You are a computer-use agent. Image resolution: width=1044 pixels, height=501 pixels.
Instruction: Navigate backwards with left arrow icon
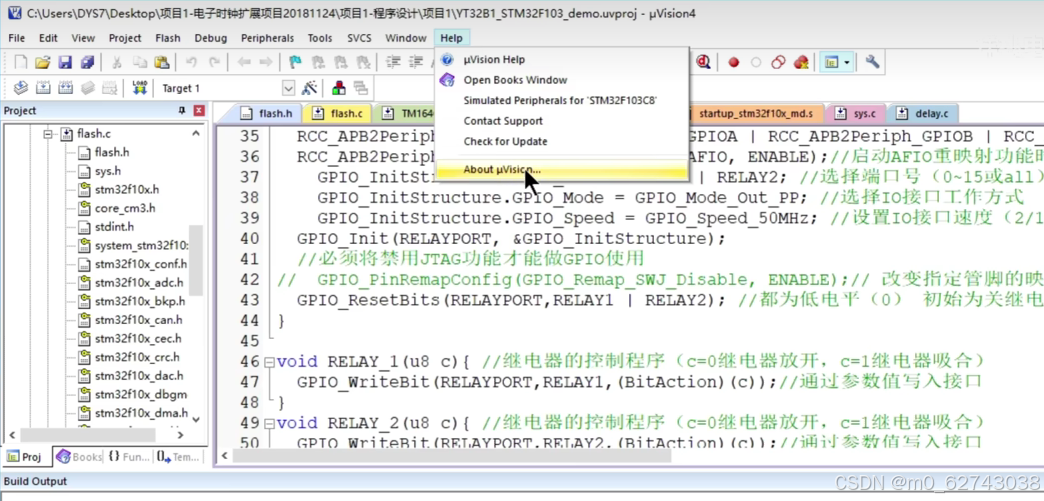pyautogui.click(x=244, y=62)
